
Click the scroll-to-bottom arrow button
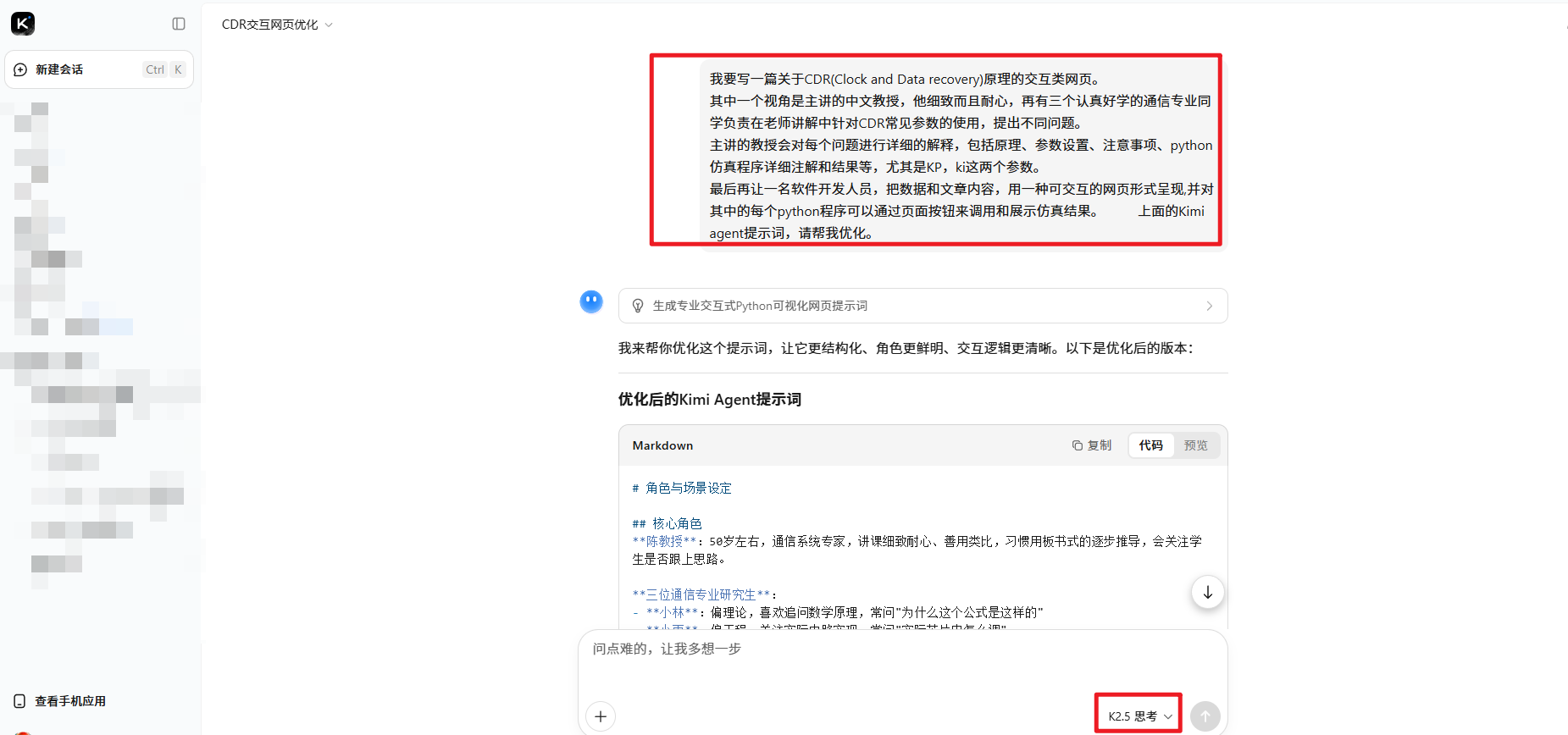click(x=1207, y=592)
